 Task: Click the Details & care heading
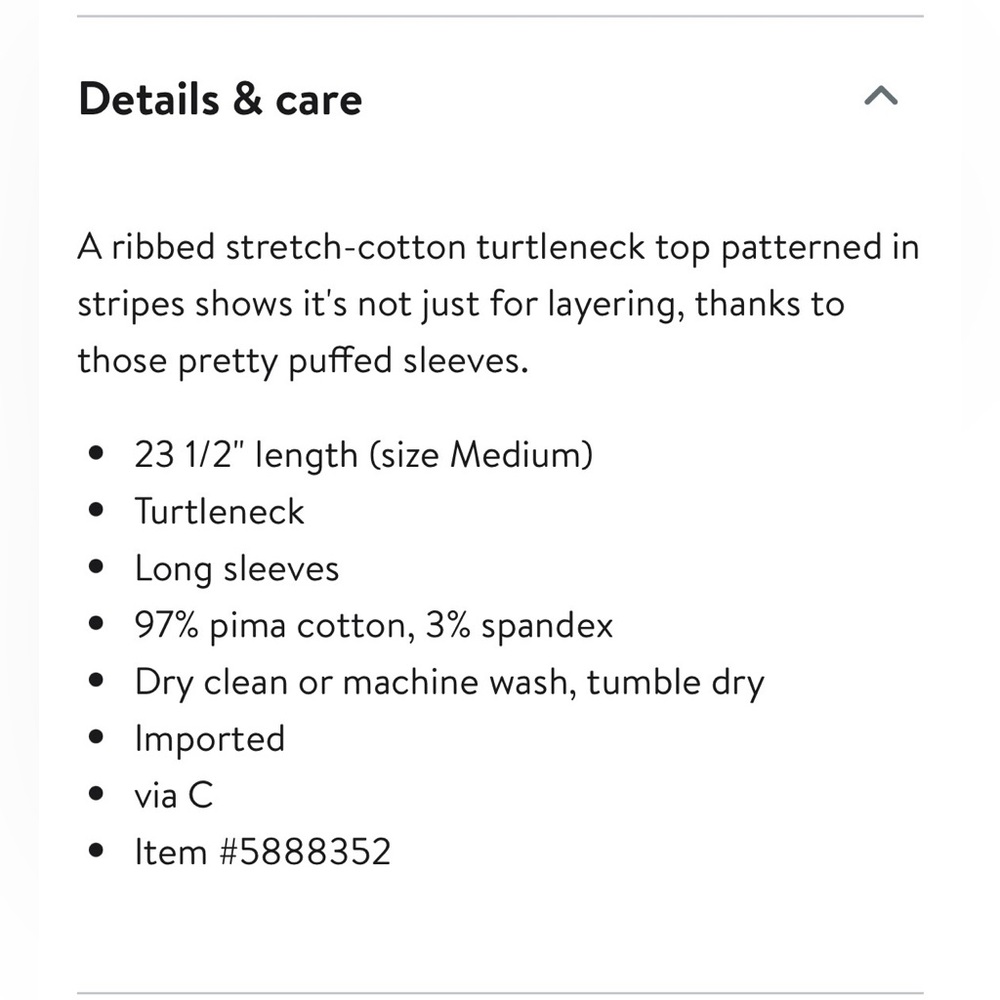pos(220,99)
